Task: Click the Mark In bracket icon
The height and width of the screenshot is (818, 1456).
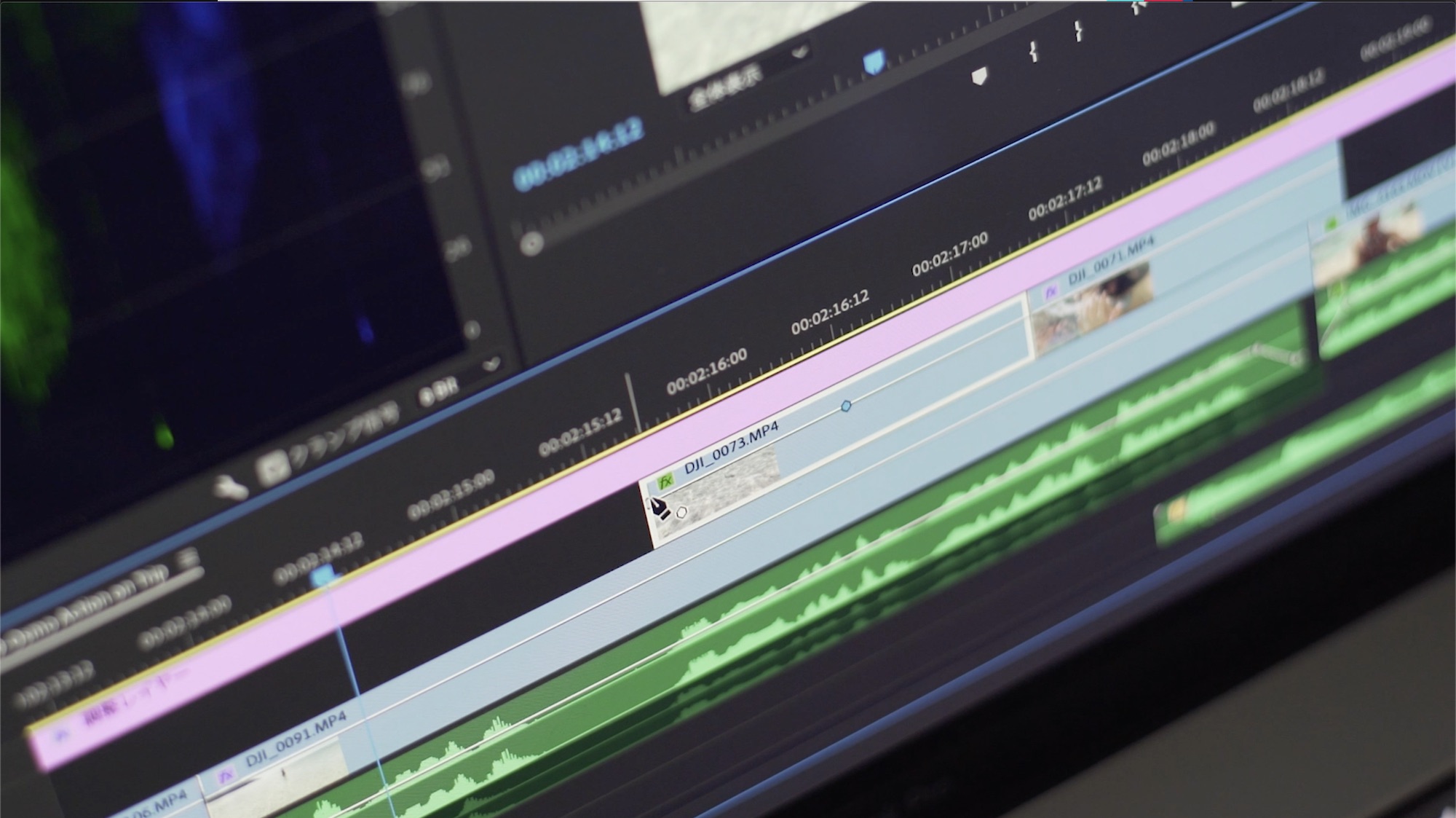Action: (x=1033, y=50)
